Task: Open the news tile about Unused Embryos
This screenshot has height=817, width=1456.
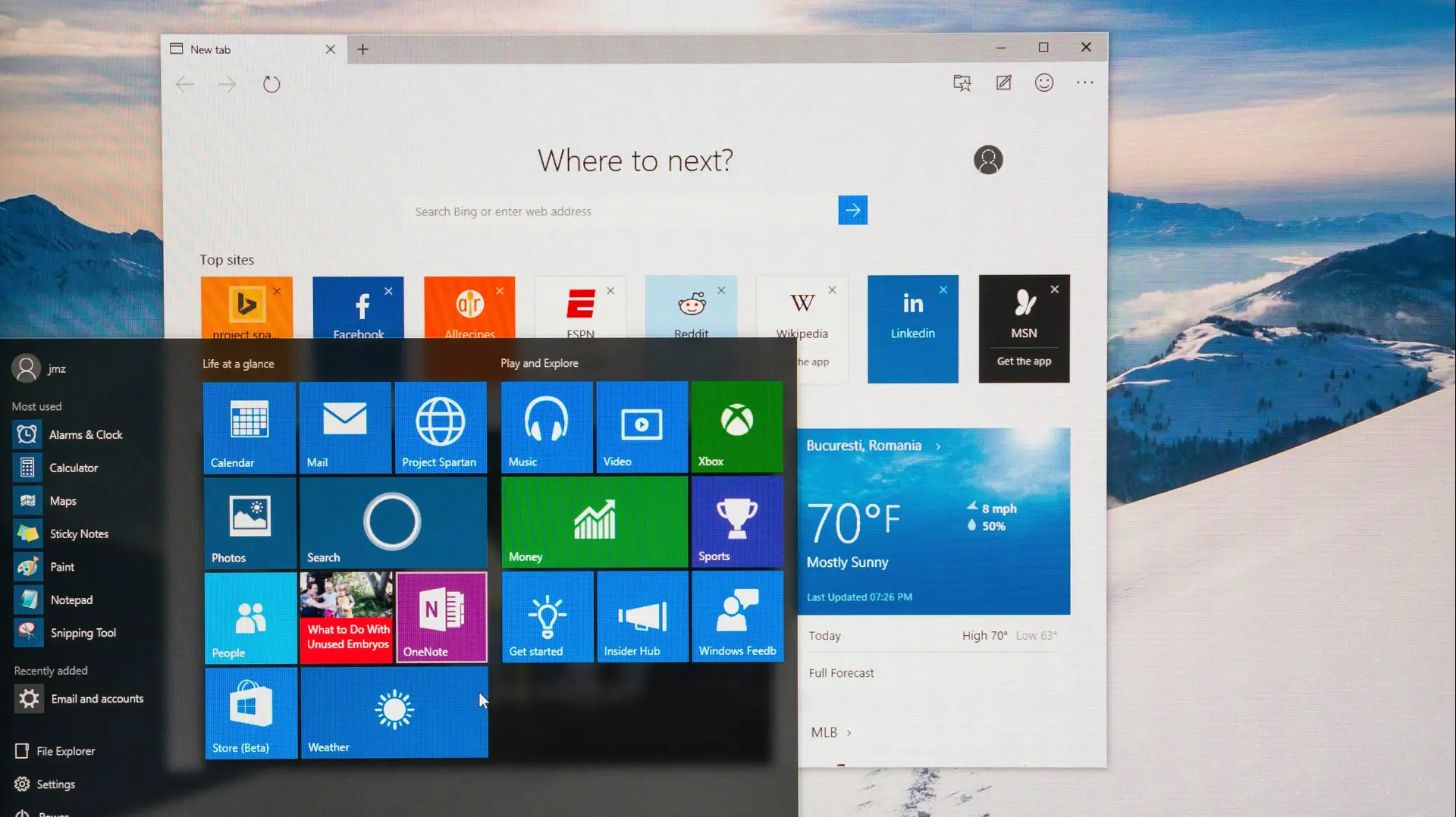Action: tap(347, 618)
